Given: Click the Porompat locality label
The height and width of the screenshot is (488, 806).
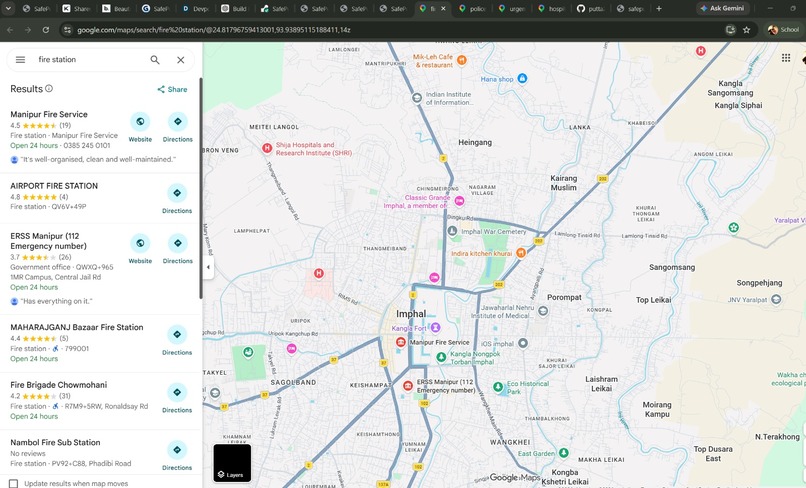Looking at the screenshot, I should [x=564, y=297].
